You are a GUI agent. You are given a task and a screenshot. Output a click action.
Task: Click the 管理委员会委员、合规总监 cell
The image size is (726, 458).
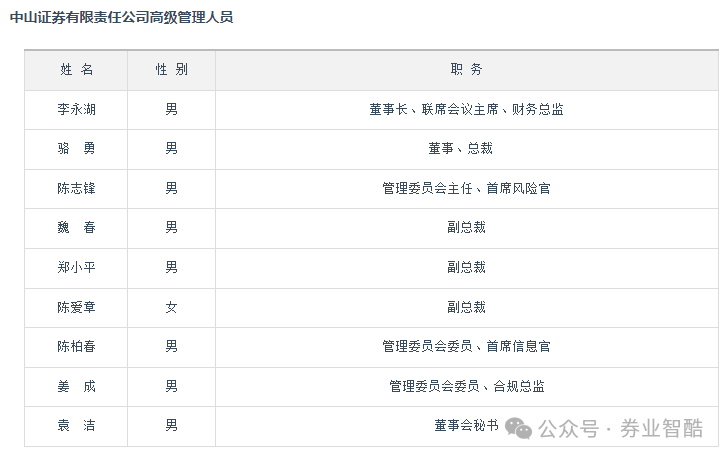click(466, 386)
